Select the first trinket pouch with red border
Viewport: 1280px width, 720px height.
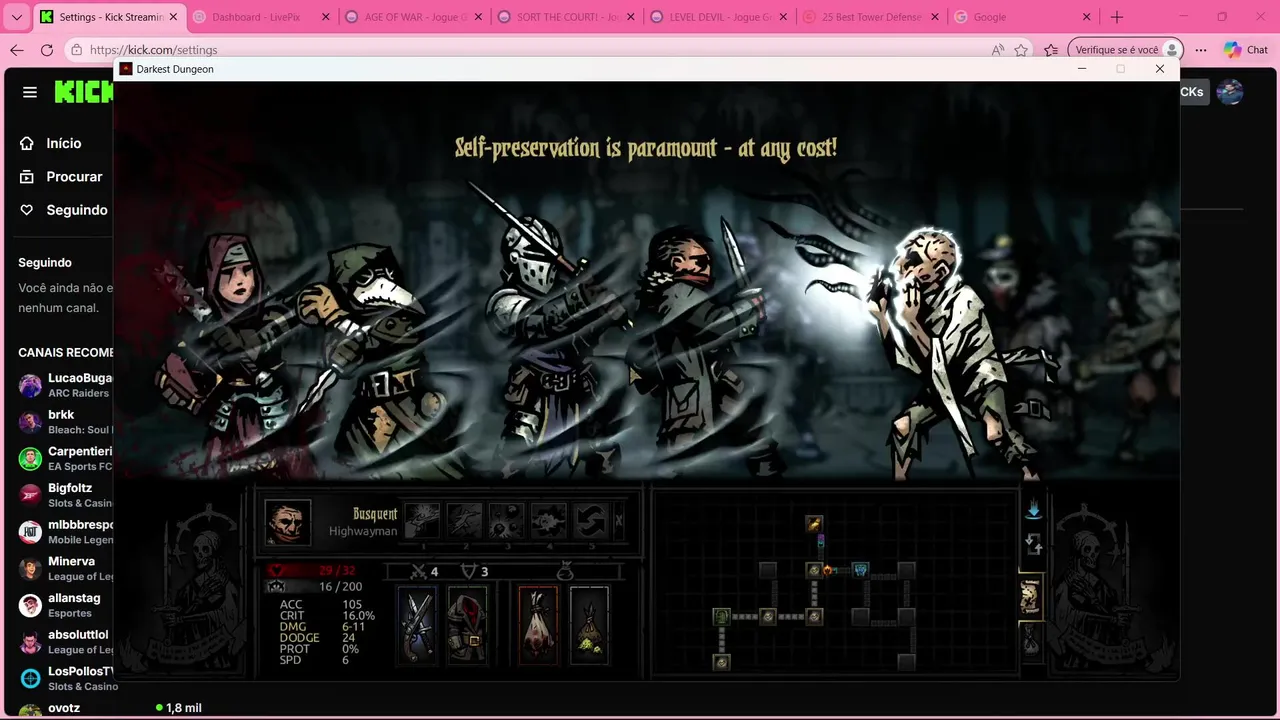point(538,624)
